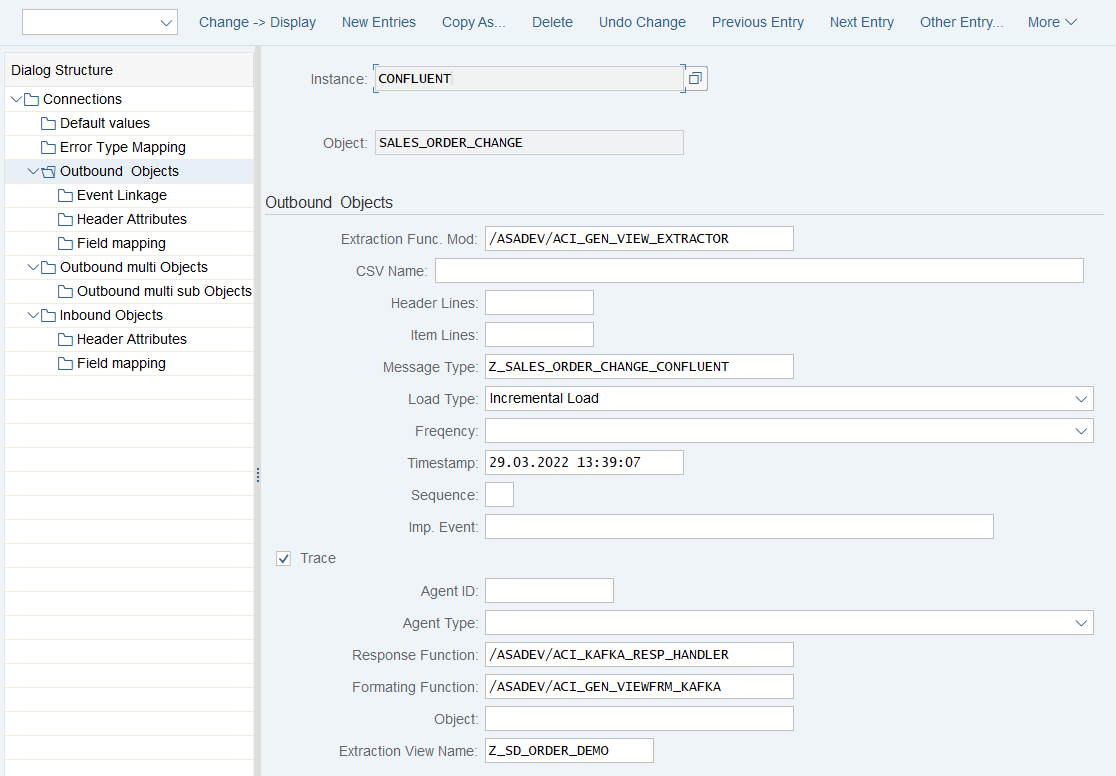Click the Timestamp input field
The height and width of the screenshot is (776, 1116).
click(x=584, y=463)
